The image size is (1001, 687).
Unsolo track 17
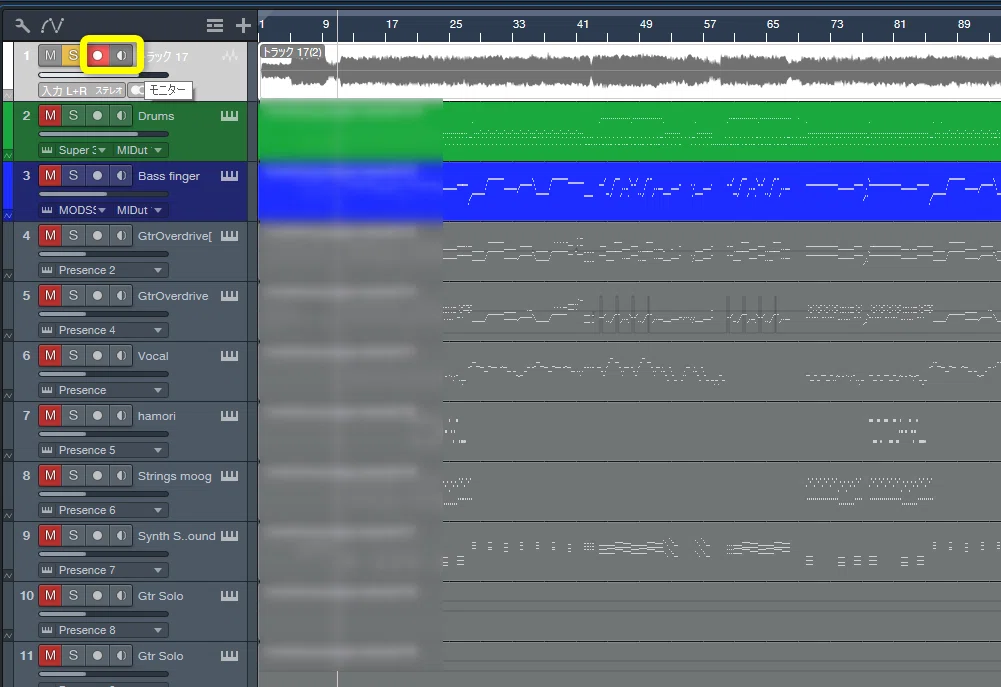click(x=73, y=56)
